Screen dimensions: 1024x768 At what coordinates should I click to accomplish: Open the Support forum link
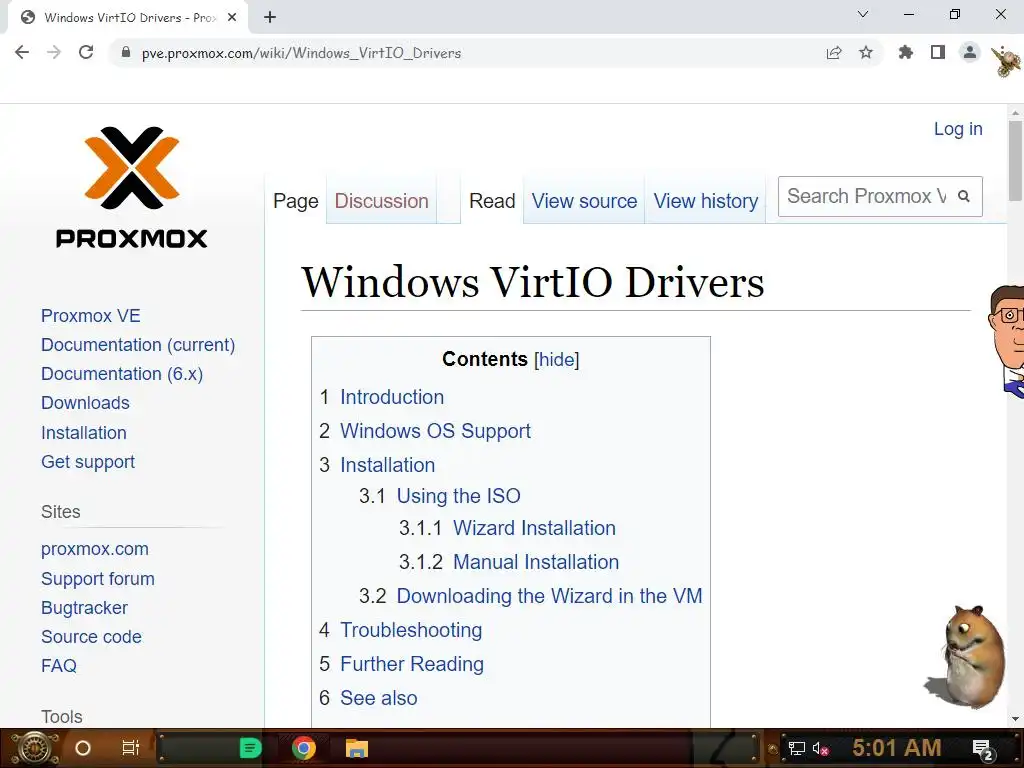(98, 579)
